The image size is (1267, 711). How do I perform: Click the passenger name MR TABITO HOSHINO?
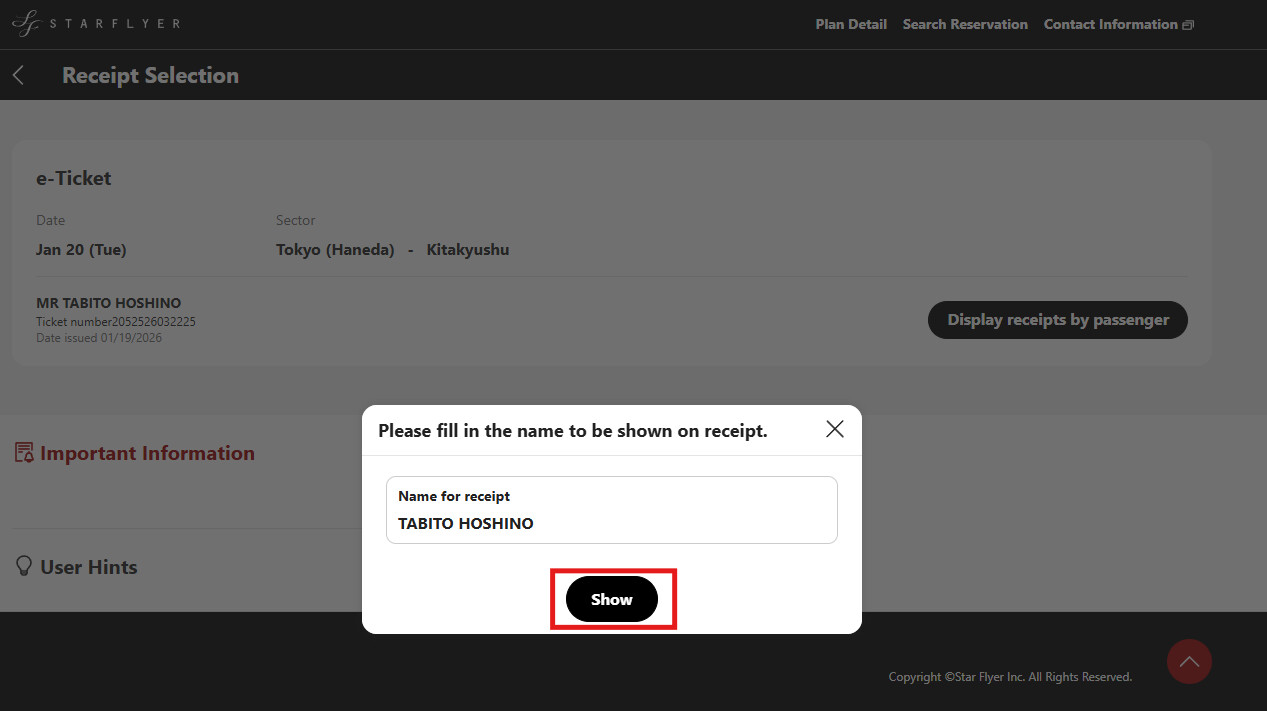[108, 303]
